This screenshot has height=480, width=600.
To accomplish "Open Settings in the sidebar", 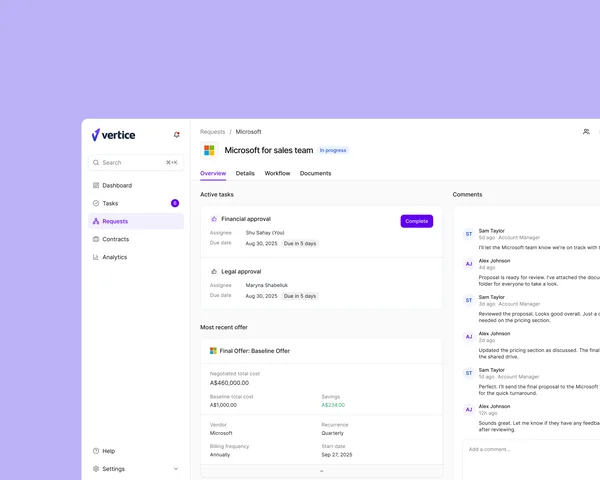I will pos(136,469).
